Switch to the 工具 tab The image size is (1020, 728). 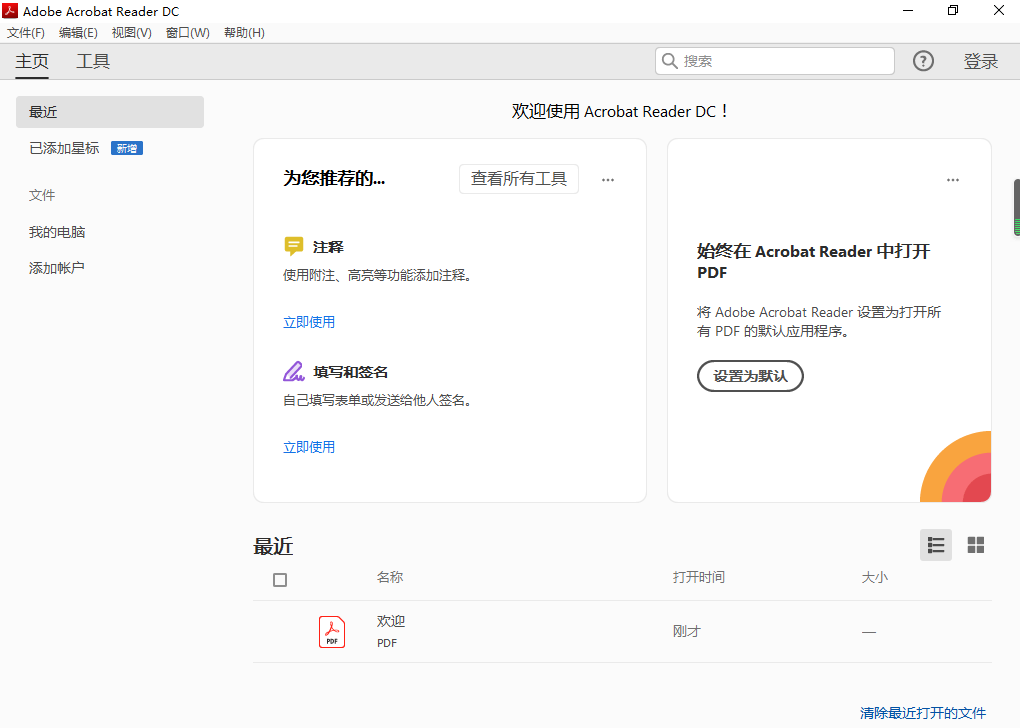coord(93,61)
